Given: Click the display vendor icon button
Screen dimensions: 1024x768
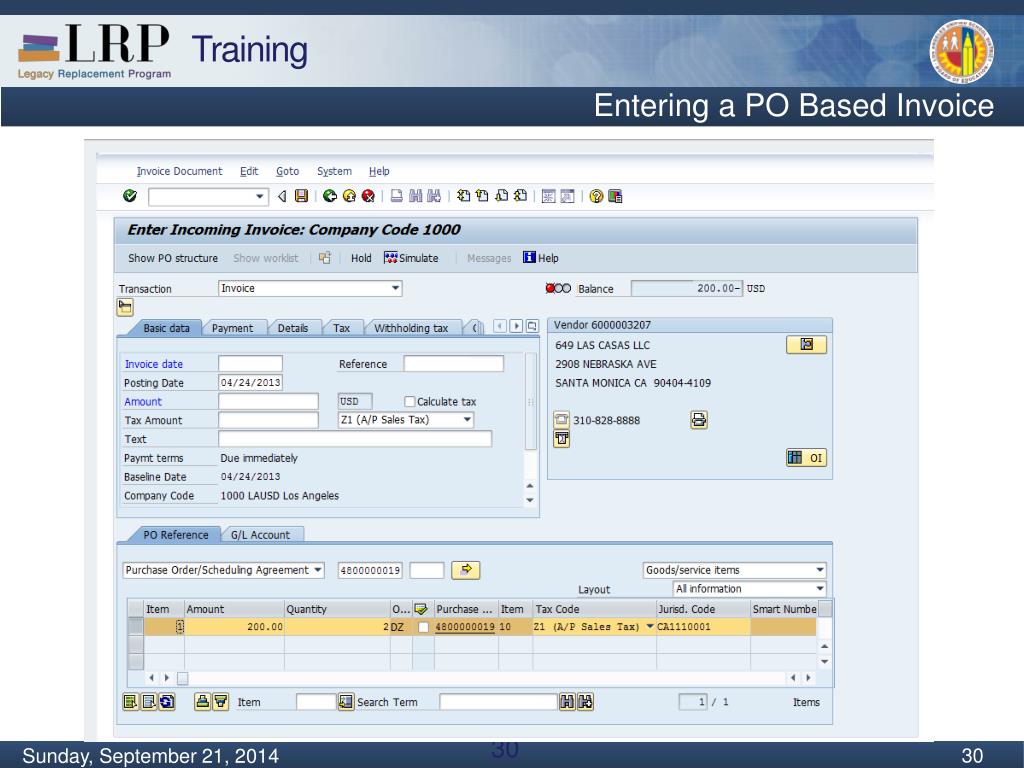Looking at the screenshot, I should pos(807,344).
